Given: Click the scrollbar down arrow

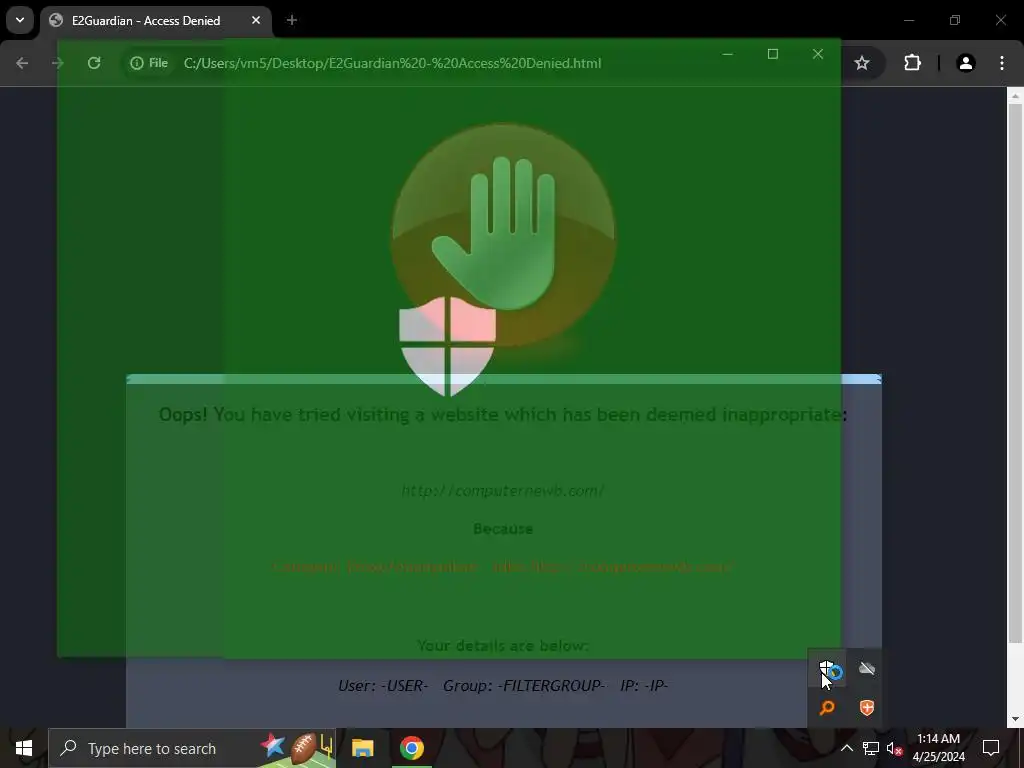Looking at the screenshot, I should pyautogui.click(x=1015, y=719).
